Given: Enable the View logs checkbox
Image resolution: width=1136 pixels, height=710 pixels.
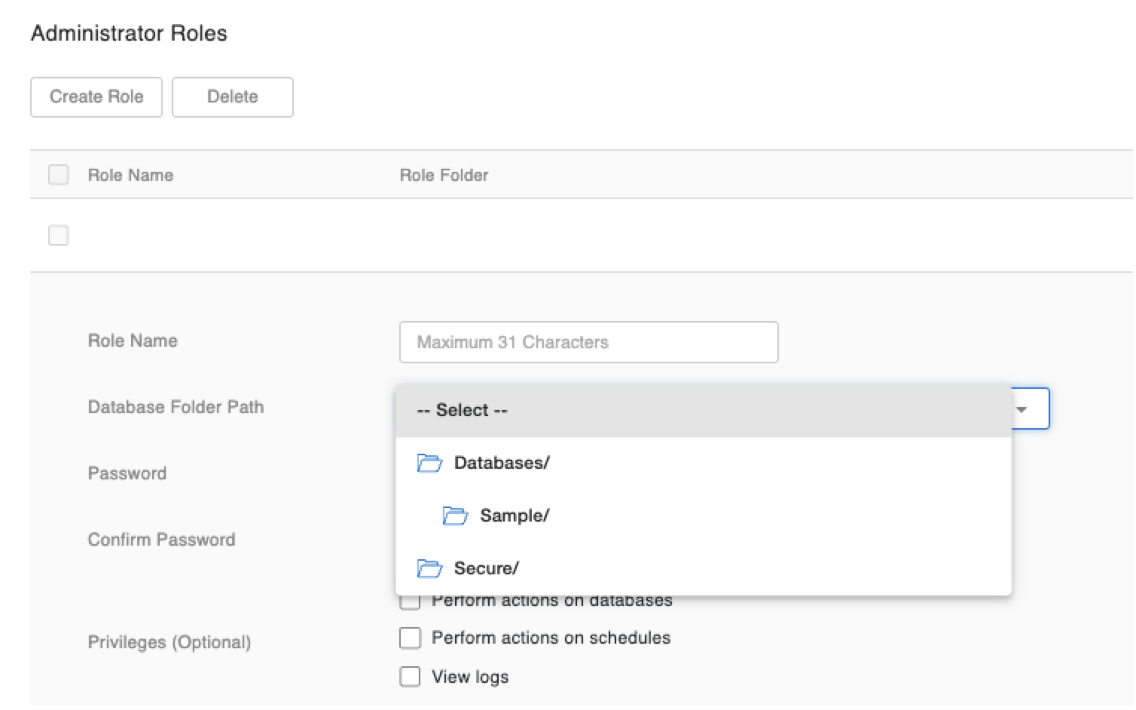Looking at the screenshot, I should coord(410,677).
